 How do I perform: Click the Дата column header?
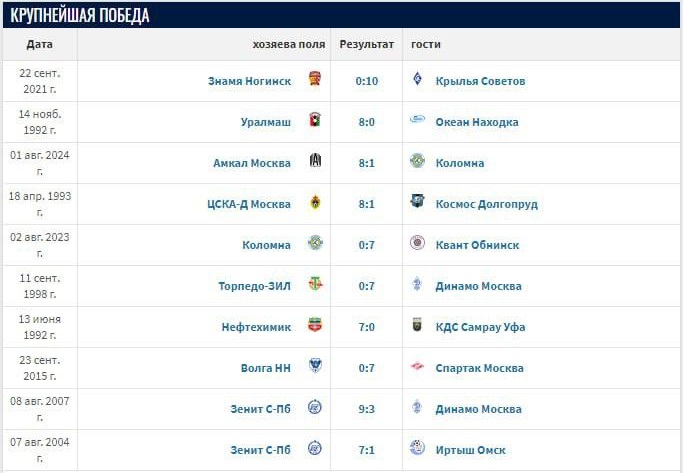tap(40, 44)
